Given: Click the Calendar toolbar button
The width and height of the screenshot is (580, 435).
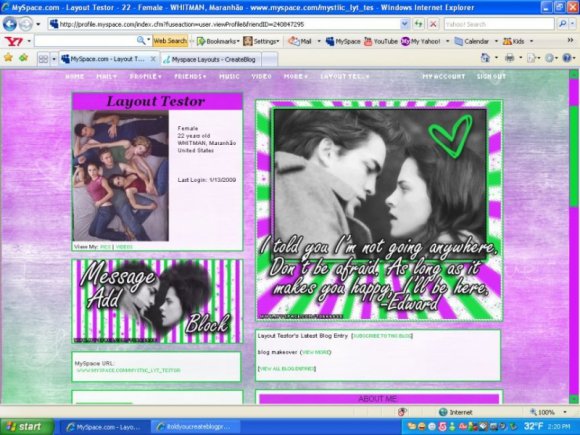Looking at the screenshot, I should pos(472,41).
